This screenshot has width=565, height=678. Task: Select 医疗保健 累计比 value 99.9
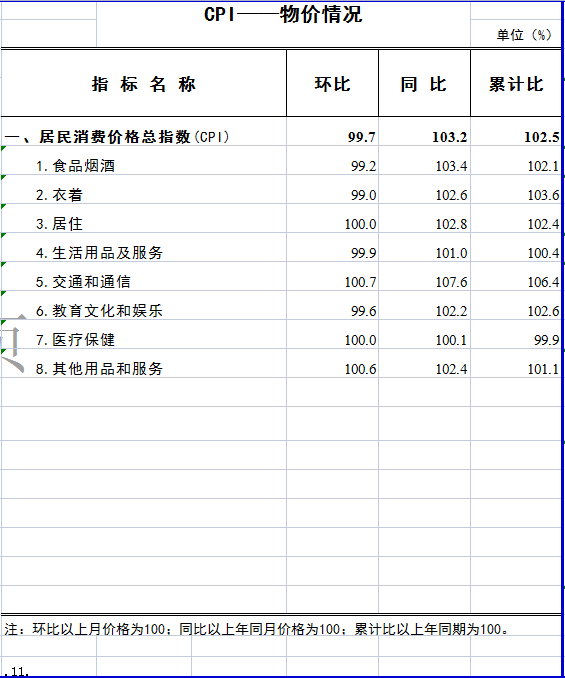[x=546, y=340]
